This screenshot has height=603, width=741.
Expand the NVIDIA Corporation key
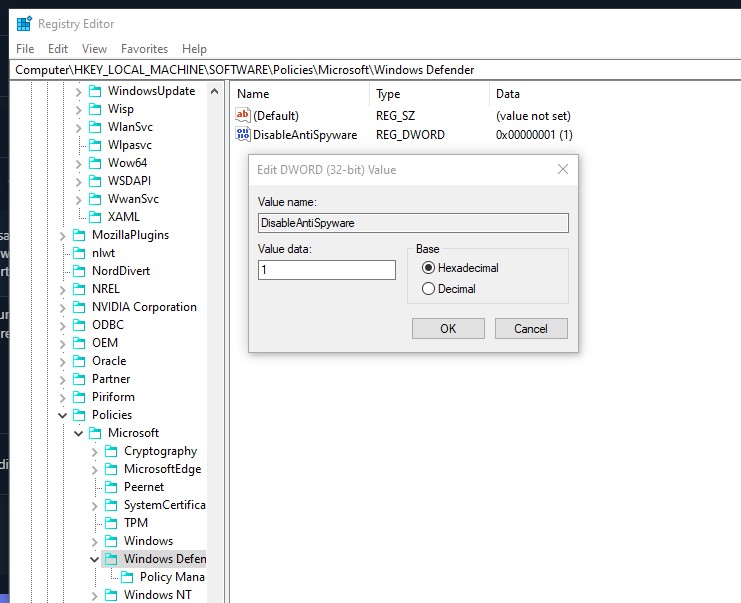[62, 307]
